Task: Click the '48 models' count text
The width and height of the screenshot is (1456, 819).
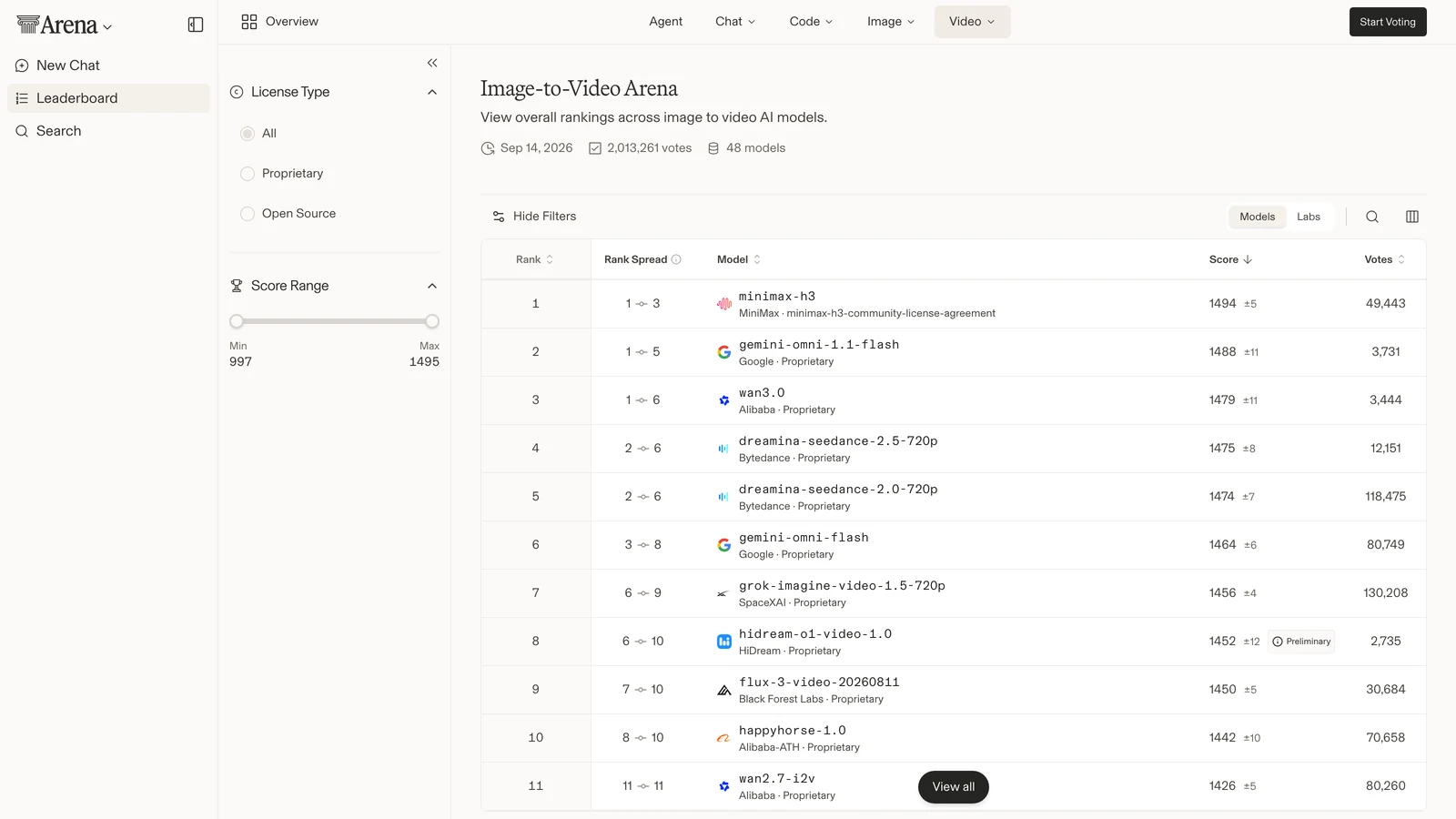Action: (x=755, y=148)
